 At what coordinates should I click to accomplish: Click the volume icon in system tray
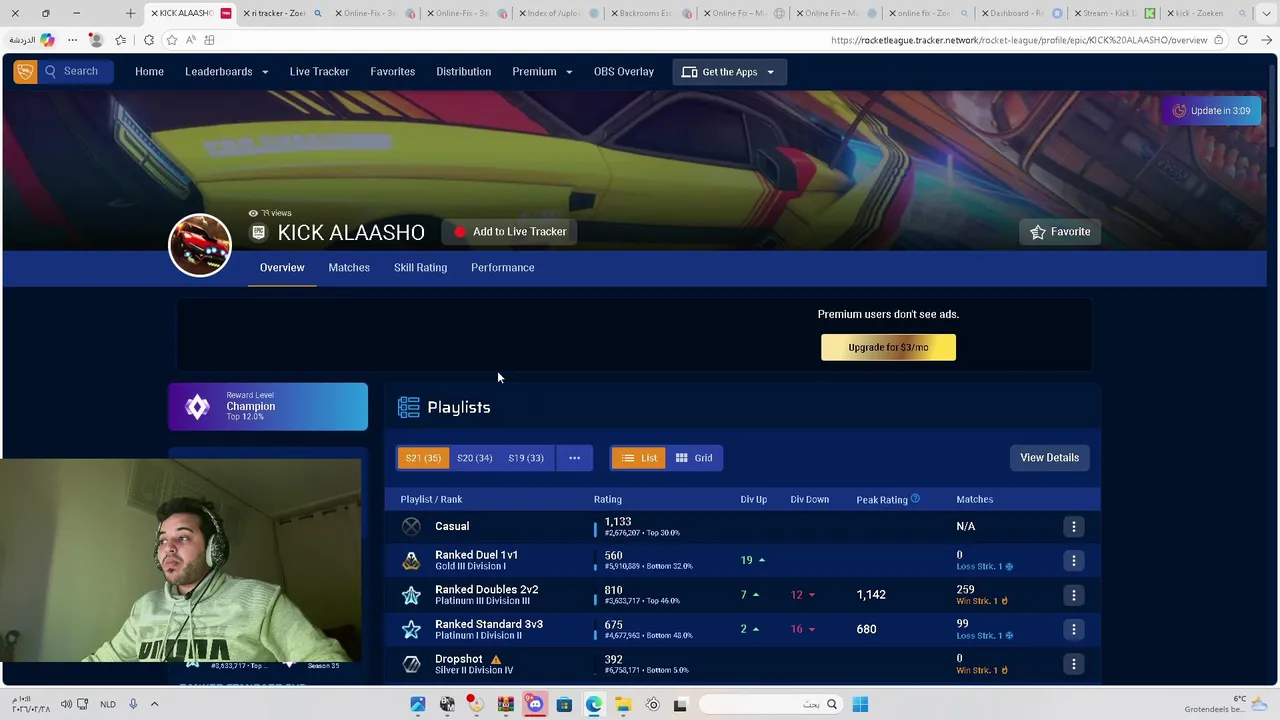[x=66, y=704]
